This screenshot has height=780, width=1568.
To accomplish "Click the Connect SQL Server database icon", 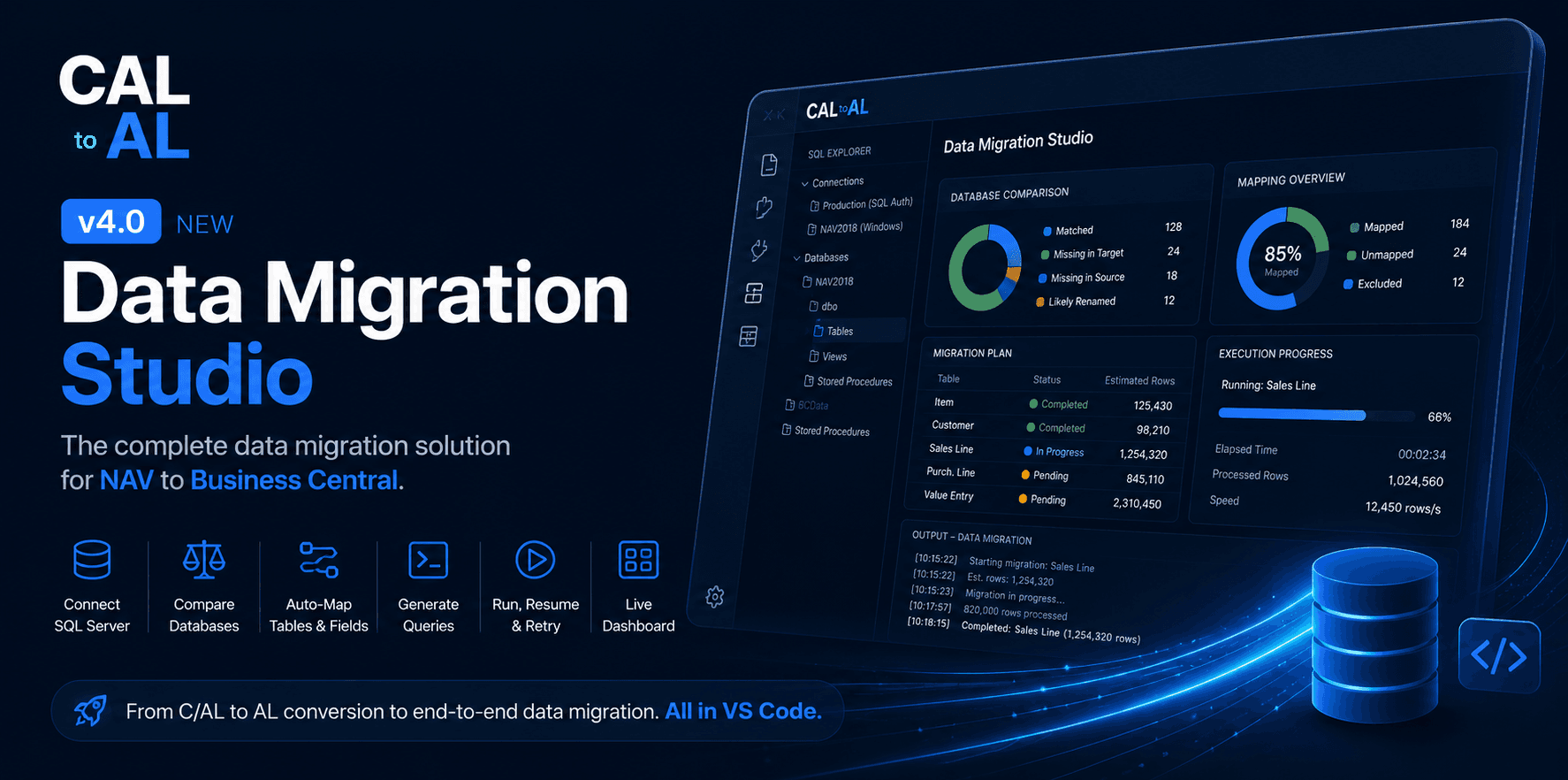I will point(92,559).
